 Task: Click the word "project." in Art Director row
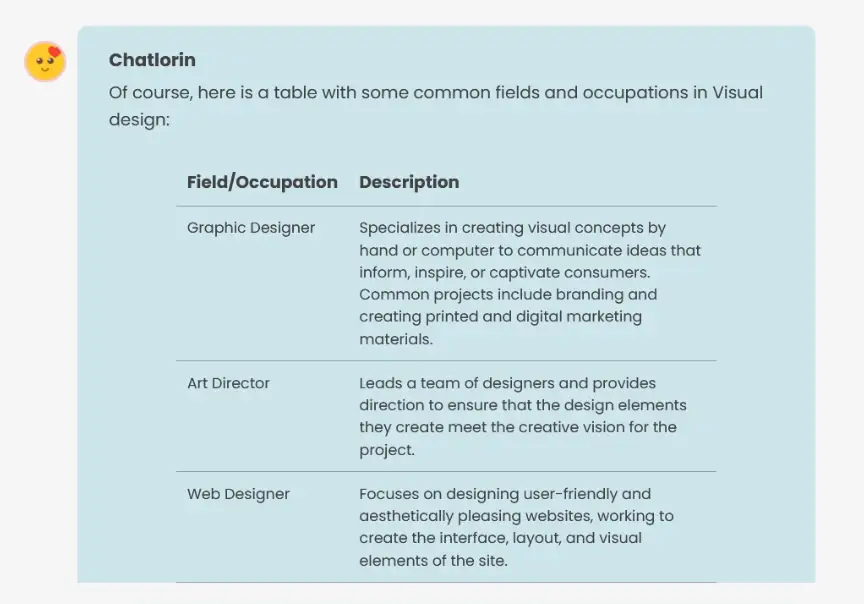click(x=387, y=450)
